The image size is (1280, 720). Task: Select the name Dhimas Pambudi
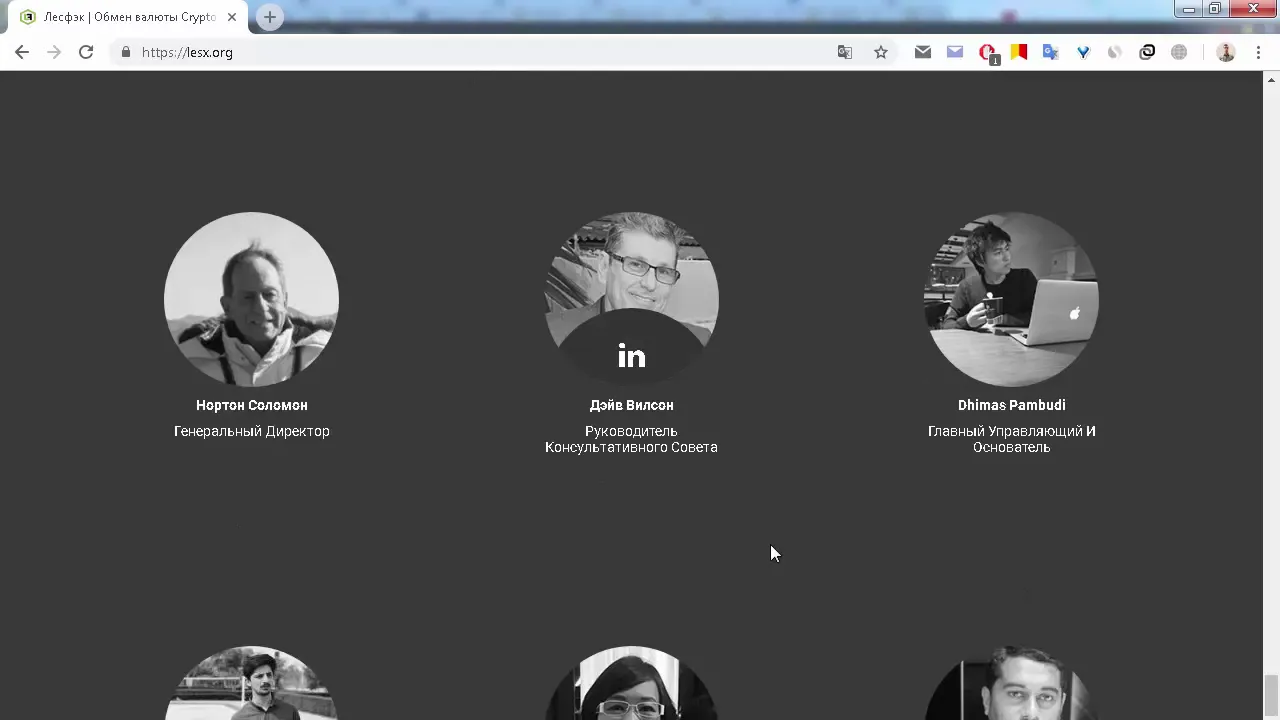tap(1011, 405)
